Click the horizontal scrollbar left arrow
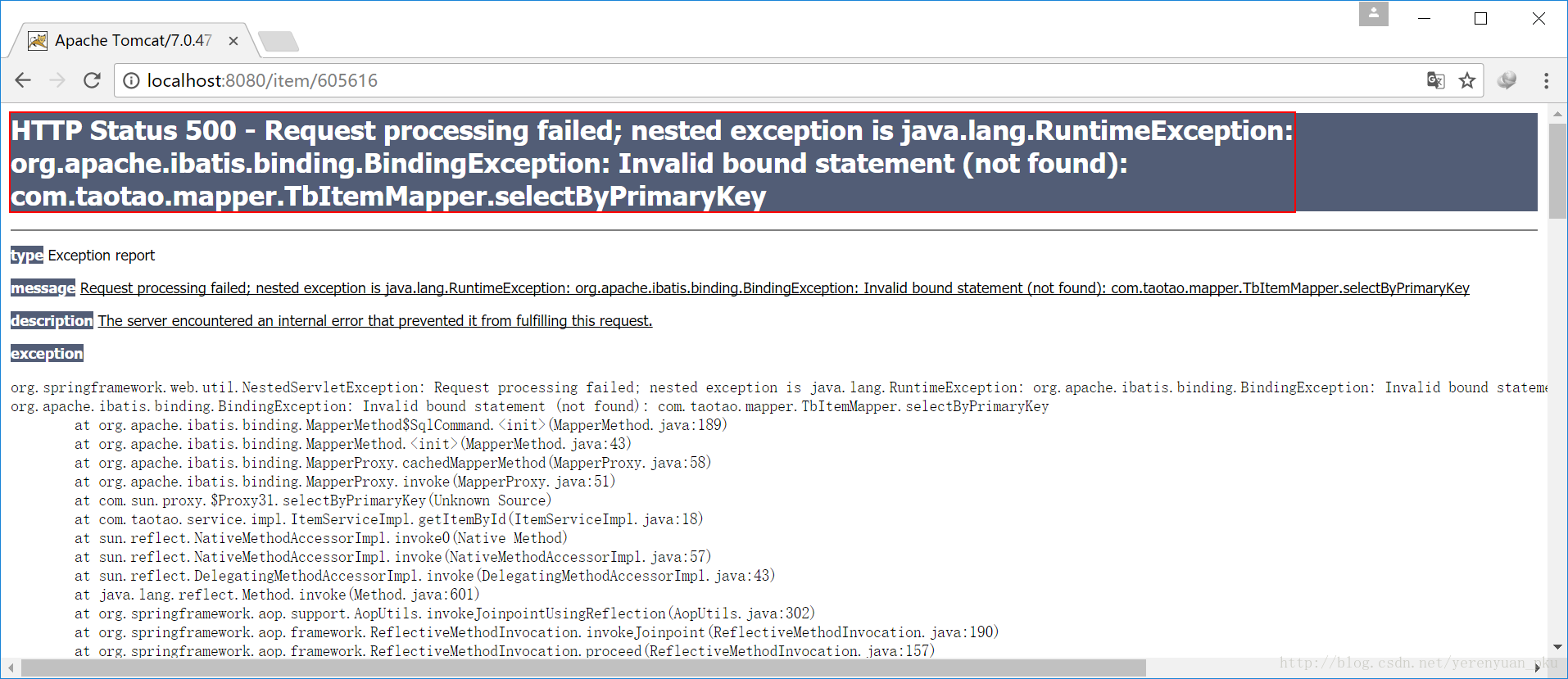 click(11, 668)
